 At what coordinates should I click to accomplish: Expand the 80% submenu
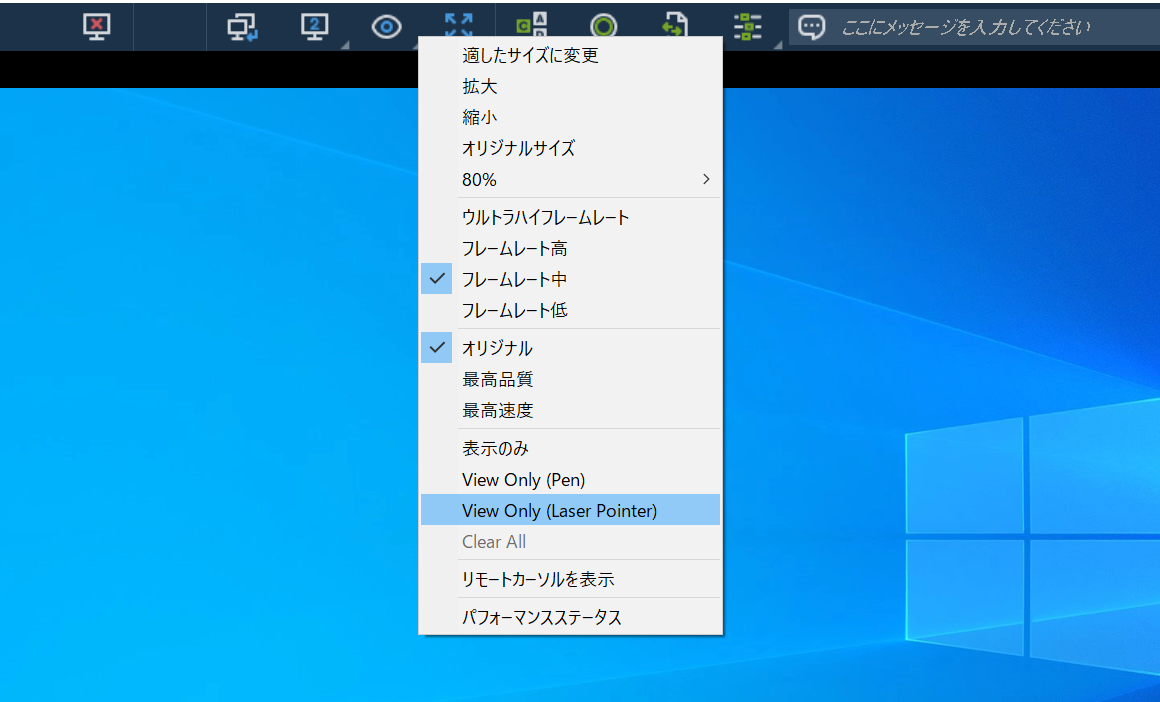point(570,180)
